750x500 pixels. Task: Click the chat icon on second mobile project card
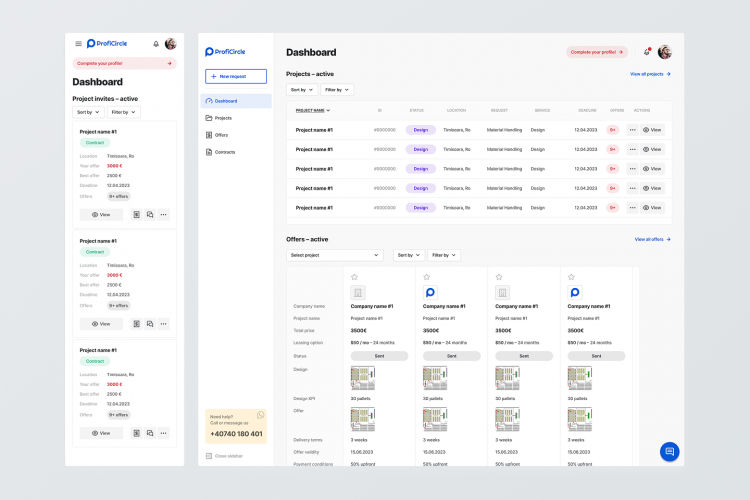point(150,324)
